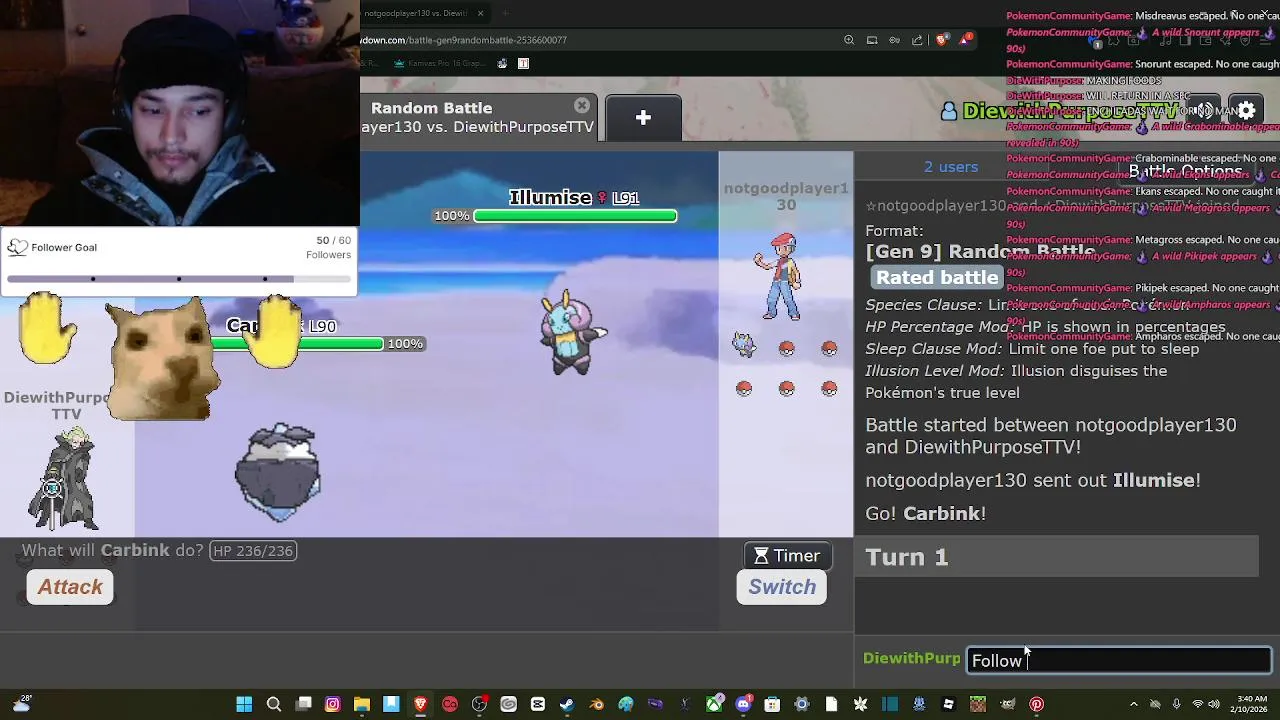Close the Random Battle room tab
1280x720 pixels.
[582, 106]
